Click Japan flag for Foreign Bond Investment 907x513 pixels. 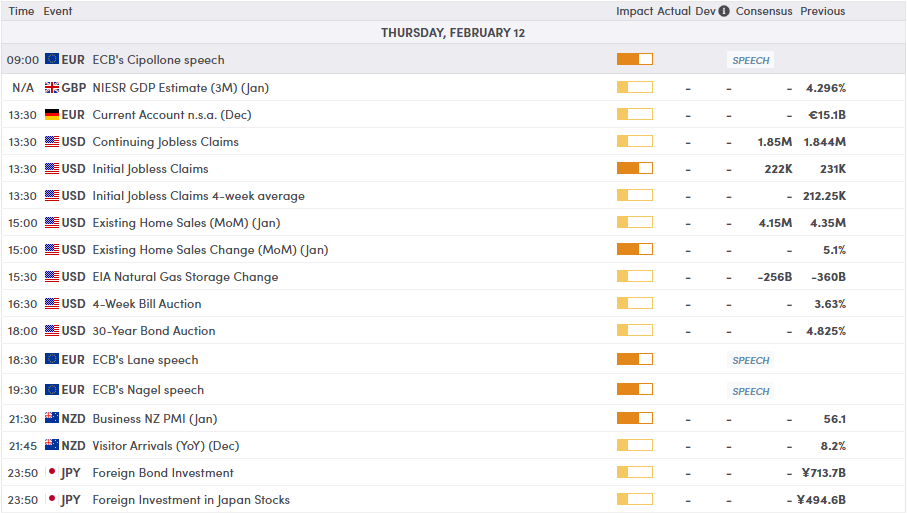[x=52, y=473]
